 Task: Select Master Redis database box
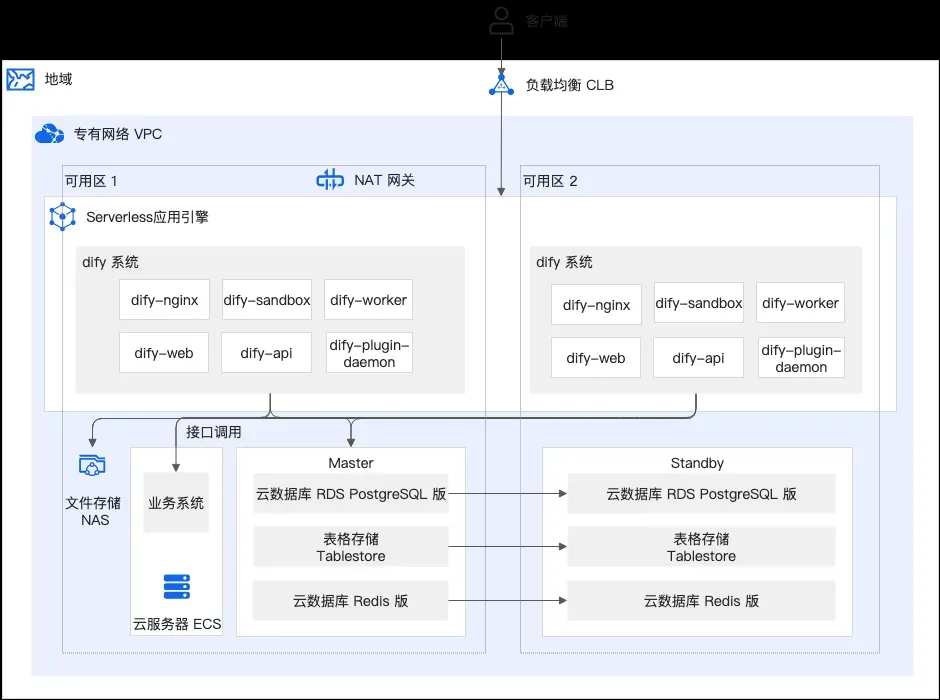[351, 601]
